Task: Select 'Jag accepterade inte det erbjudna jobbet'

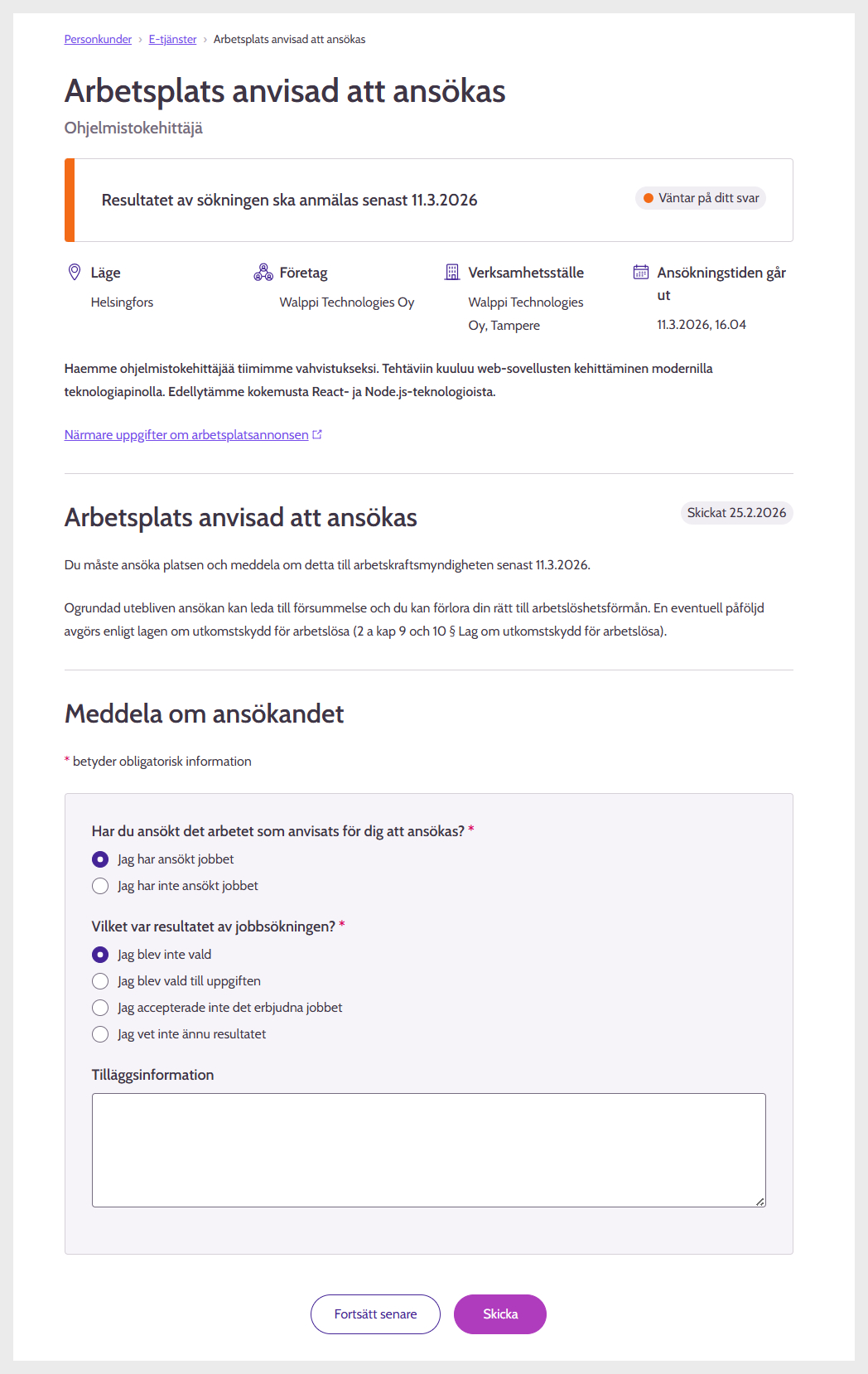Action: [x=100, y=1008]
